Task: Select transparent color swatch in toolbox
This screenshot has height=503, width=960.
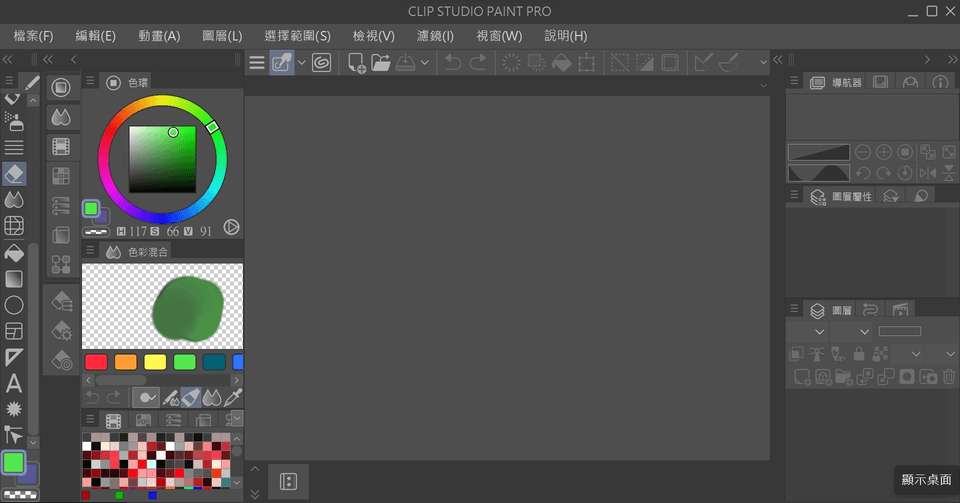Action: pyautogui.click(x=20, y=494)
